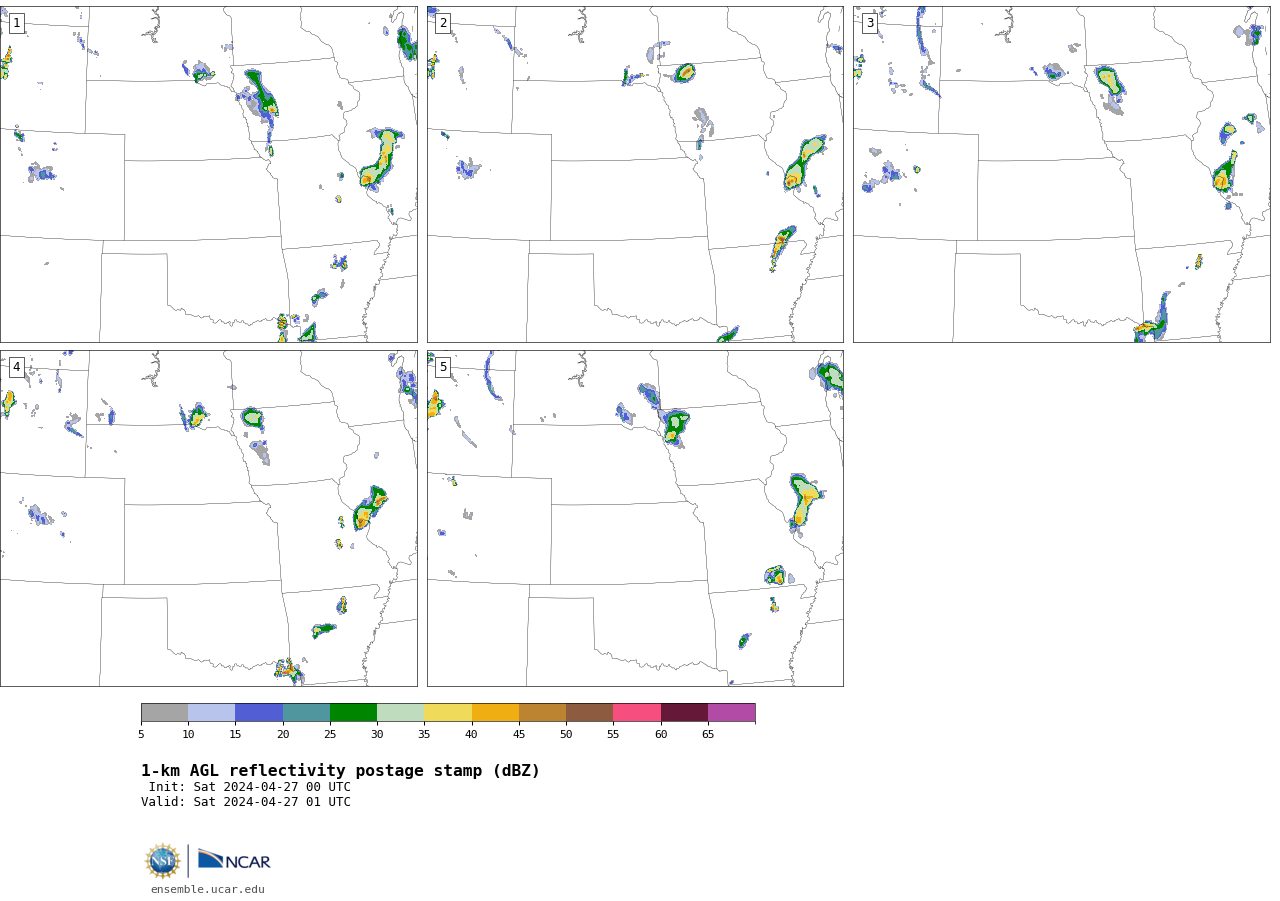Click the yellow 35-40 dBZ swatch
The width and height of the screenshot is (1280, 901).
click(x=448, y=712)
